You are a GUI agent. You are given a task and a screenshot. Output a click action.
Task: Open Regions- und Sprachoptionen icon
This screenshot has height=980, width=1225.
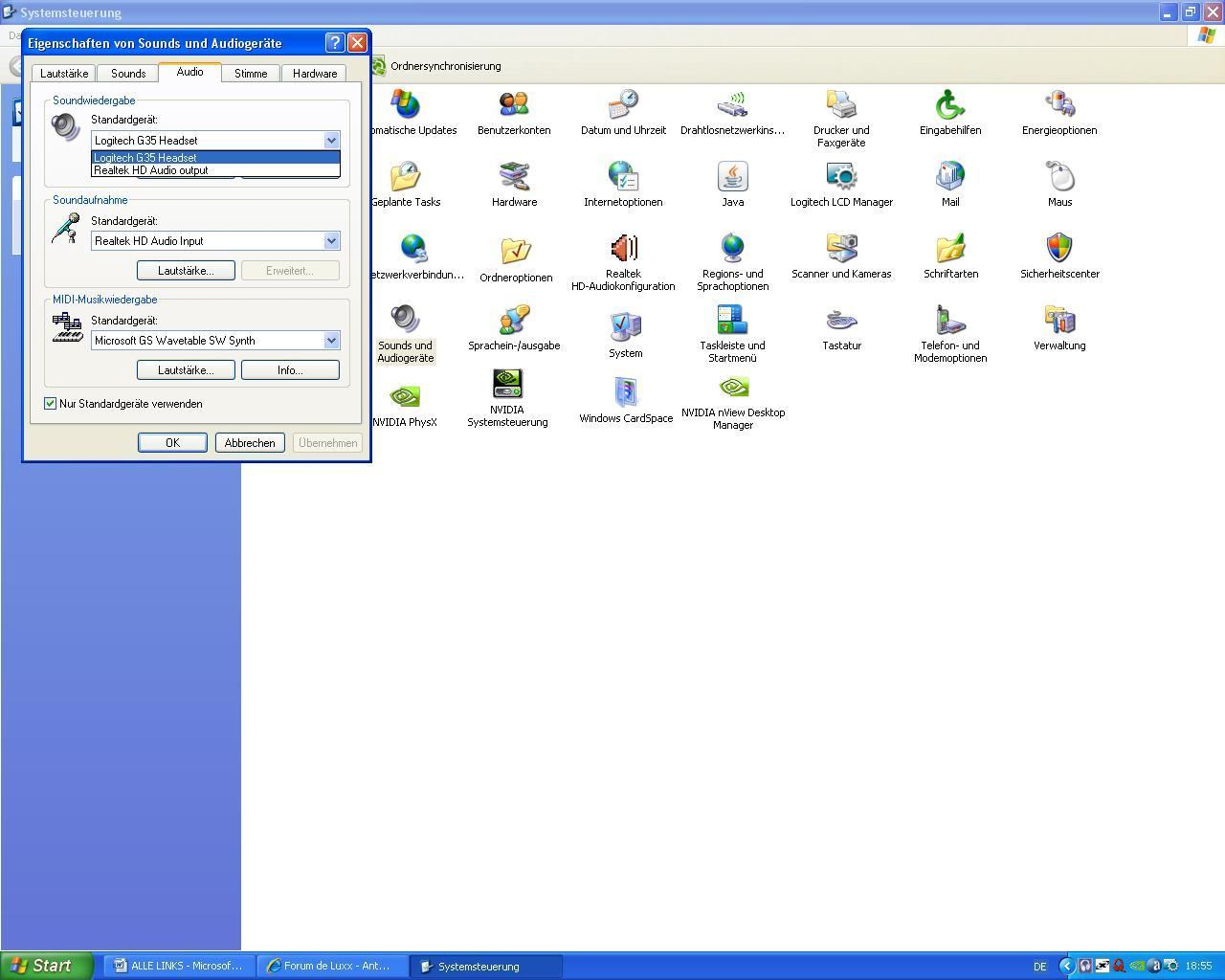point(732,262)
